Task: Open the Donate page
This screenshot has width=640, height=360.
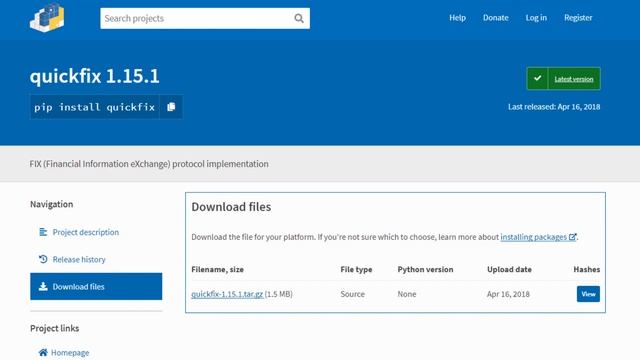Action: tap(496, 18)
